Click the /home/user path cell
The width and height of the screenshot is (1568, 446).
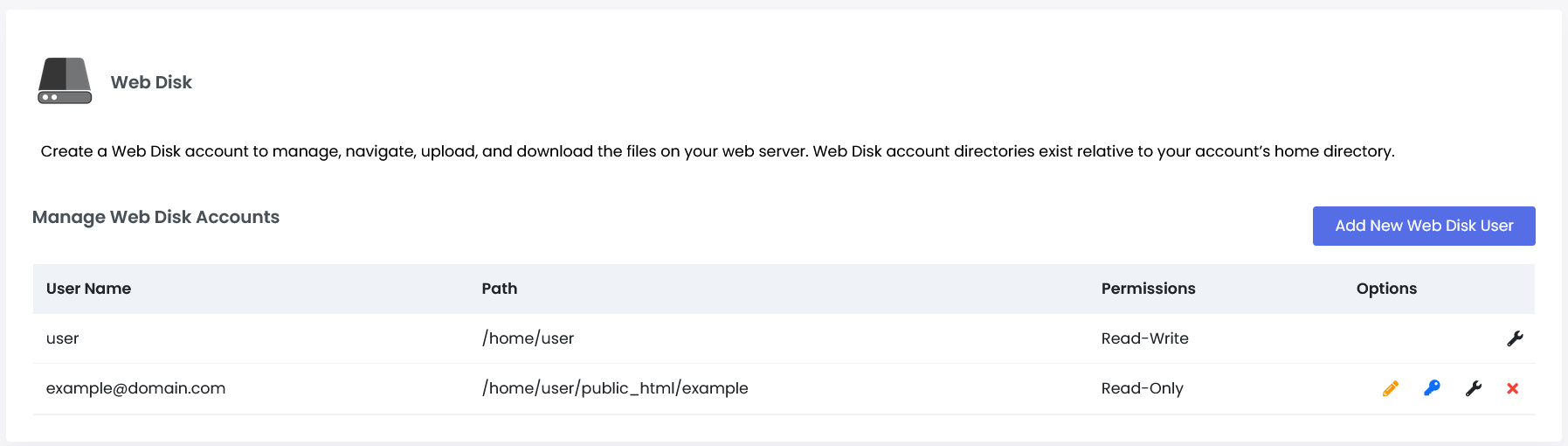528,338
